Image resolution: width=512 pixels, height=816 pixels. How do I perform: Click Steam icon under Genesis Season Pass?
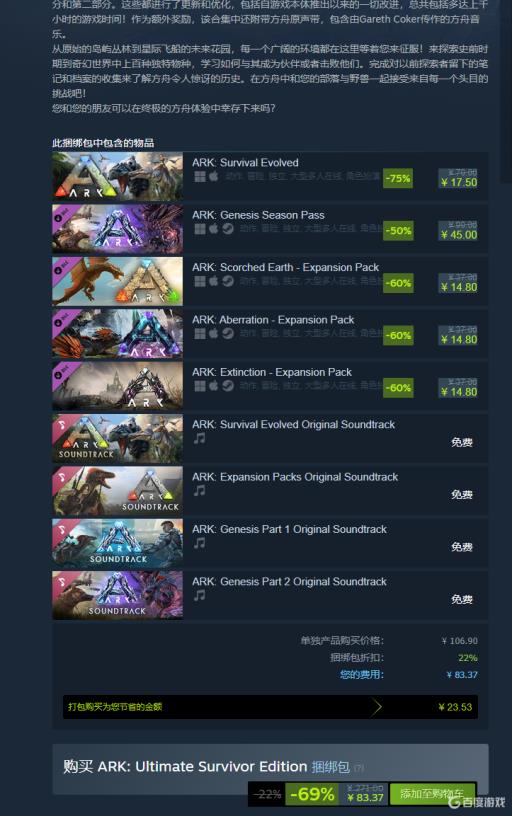[x=228, y=229]
